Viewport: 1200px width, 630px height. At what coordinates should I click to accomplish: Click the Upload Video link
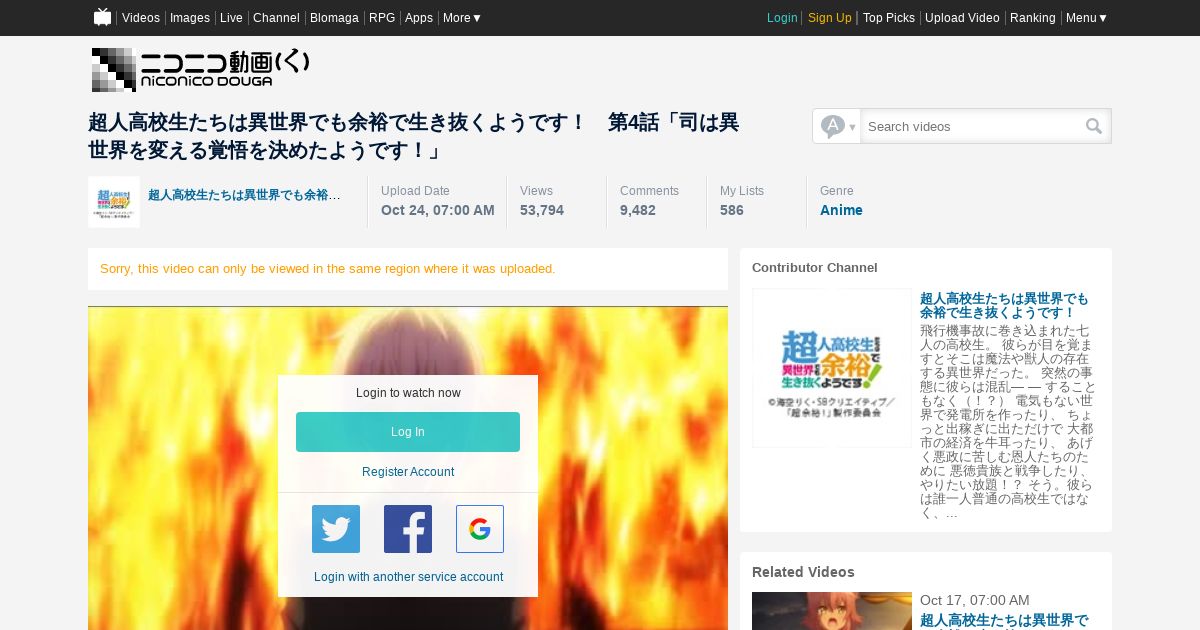point(962,18)
